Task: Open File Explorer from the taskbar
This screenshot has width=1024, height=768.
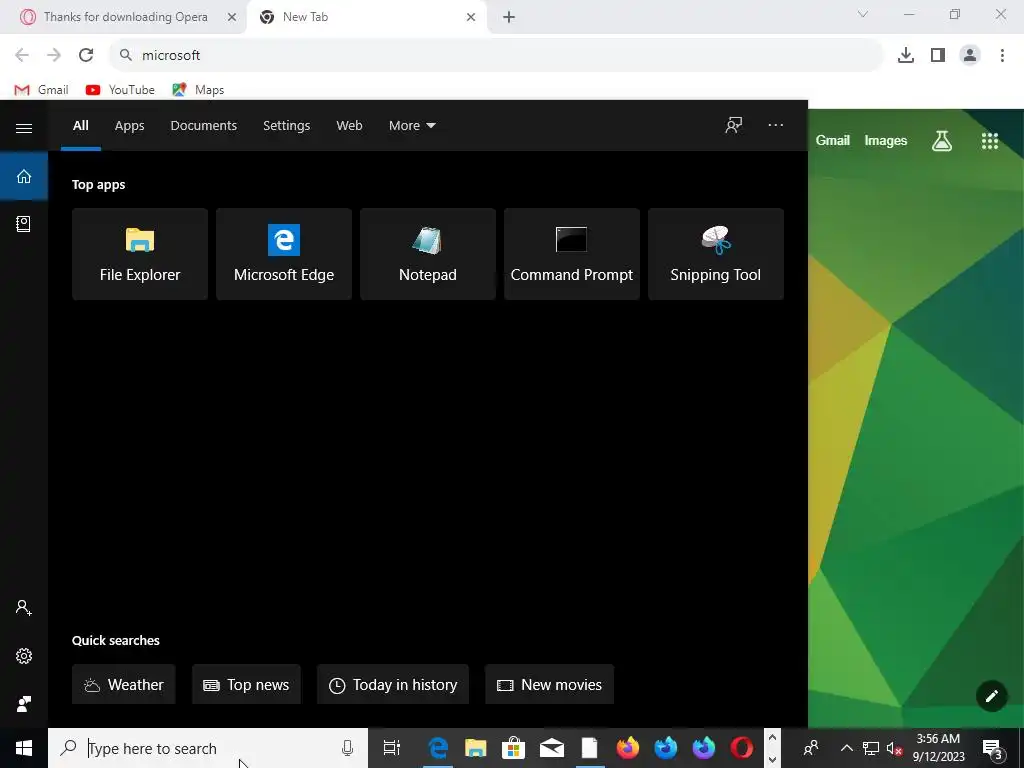Action: pos(475,748)
